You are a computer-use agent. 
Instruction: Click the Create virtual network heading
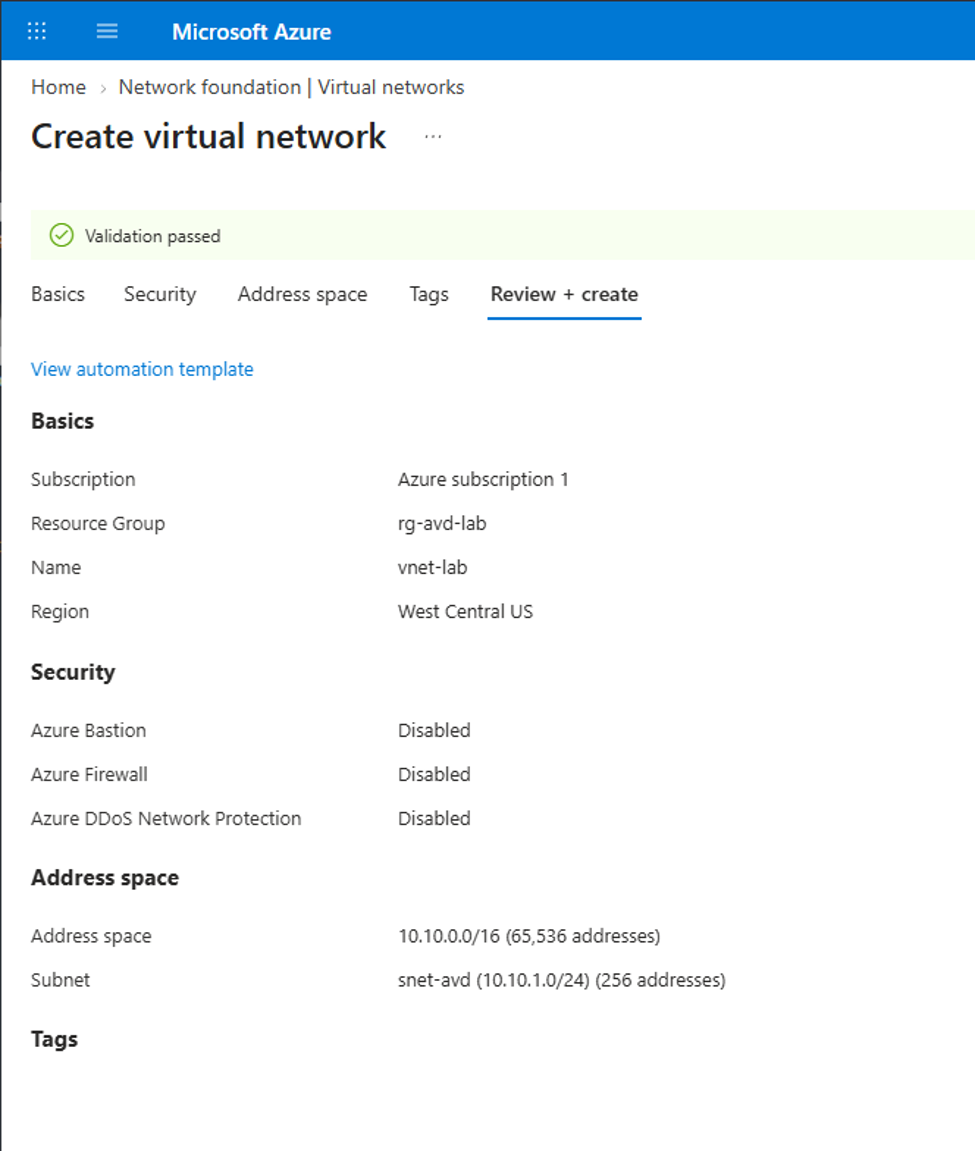pyautogui.click(x=209, y=137)
